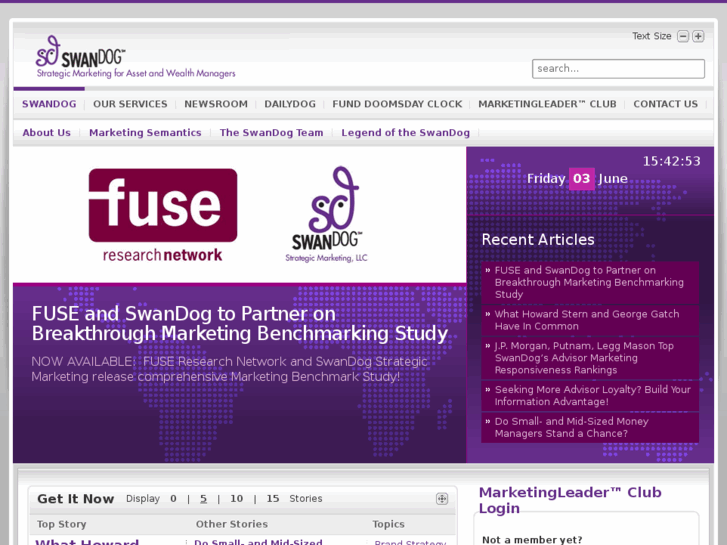Click inside the search field
This screenshot has width=727, height=545.
(618, 69)
